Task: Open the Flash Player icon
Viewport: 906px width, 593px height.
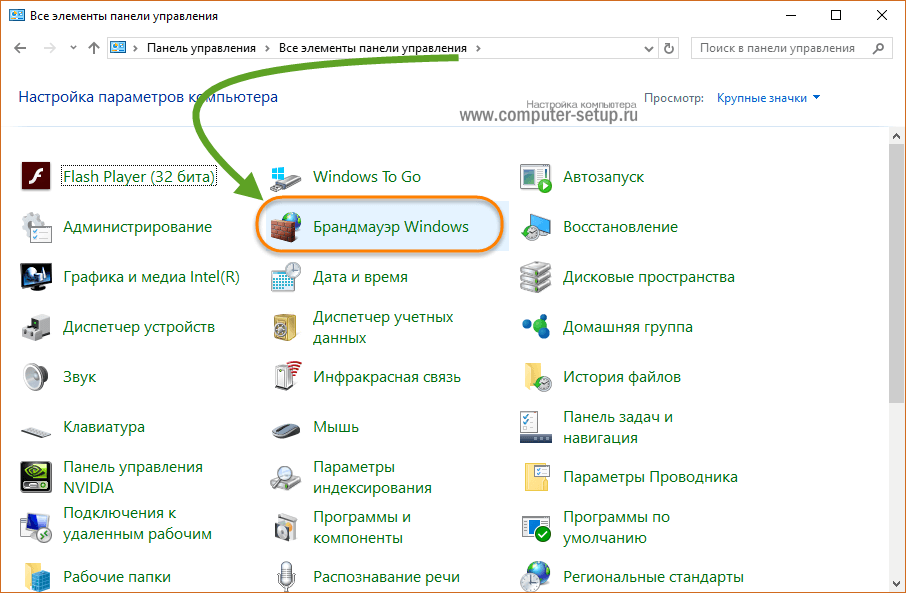Action: point(36,176)
